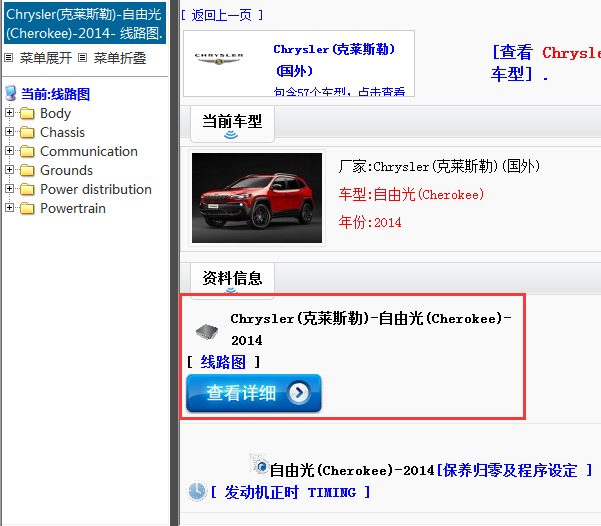Click the Communication folder icon
The width and height of the screenshot is (601, 526).
click(27, 151)
